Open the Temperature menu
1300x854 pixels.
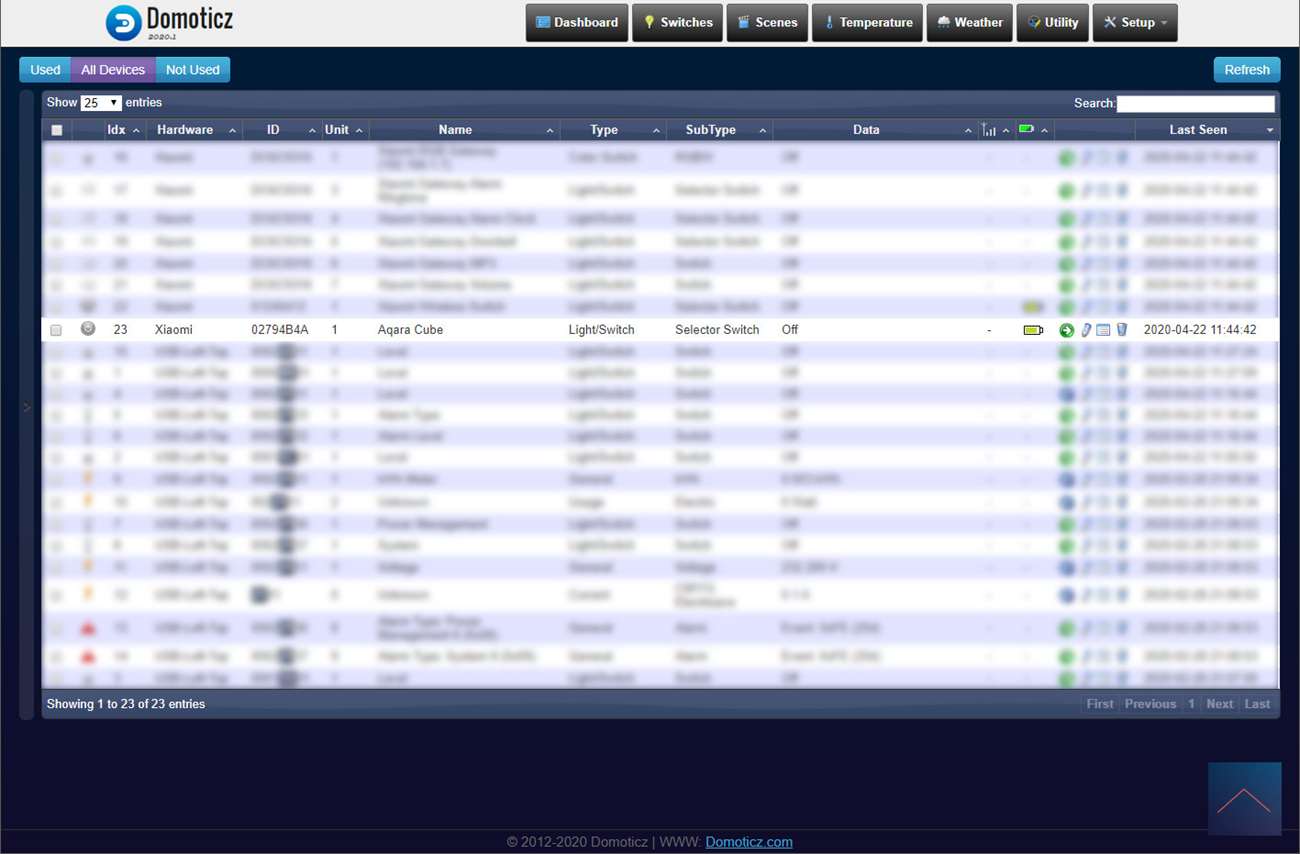(x=867, y=22)
